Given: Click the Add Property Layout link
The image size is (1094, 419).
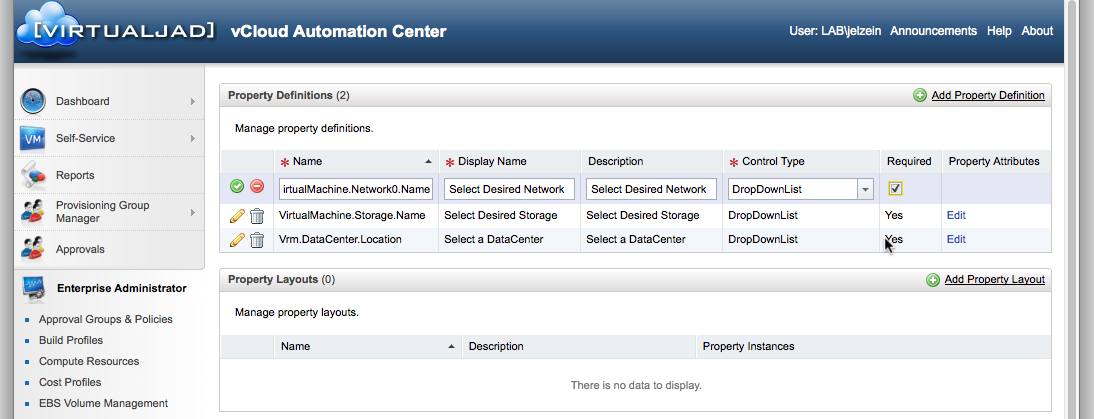Looking at the screenshot, I should click(x=994, y=280).
